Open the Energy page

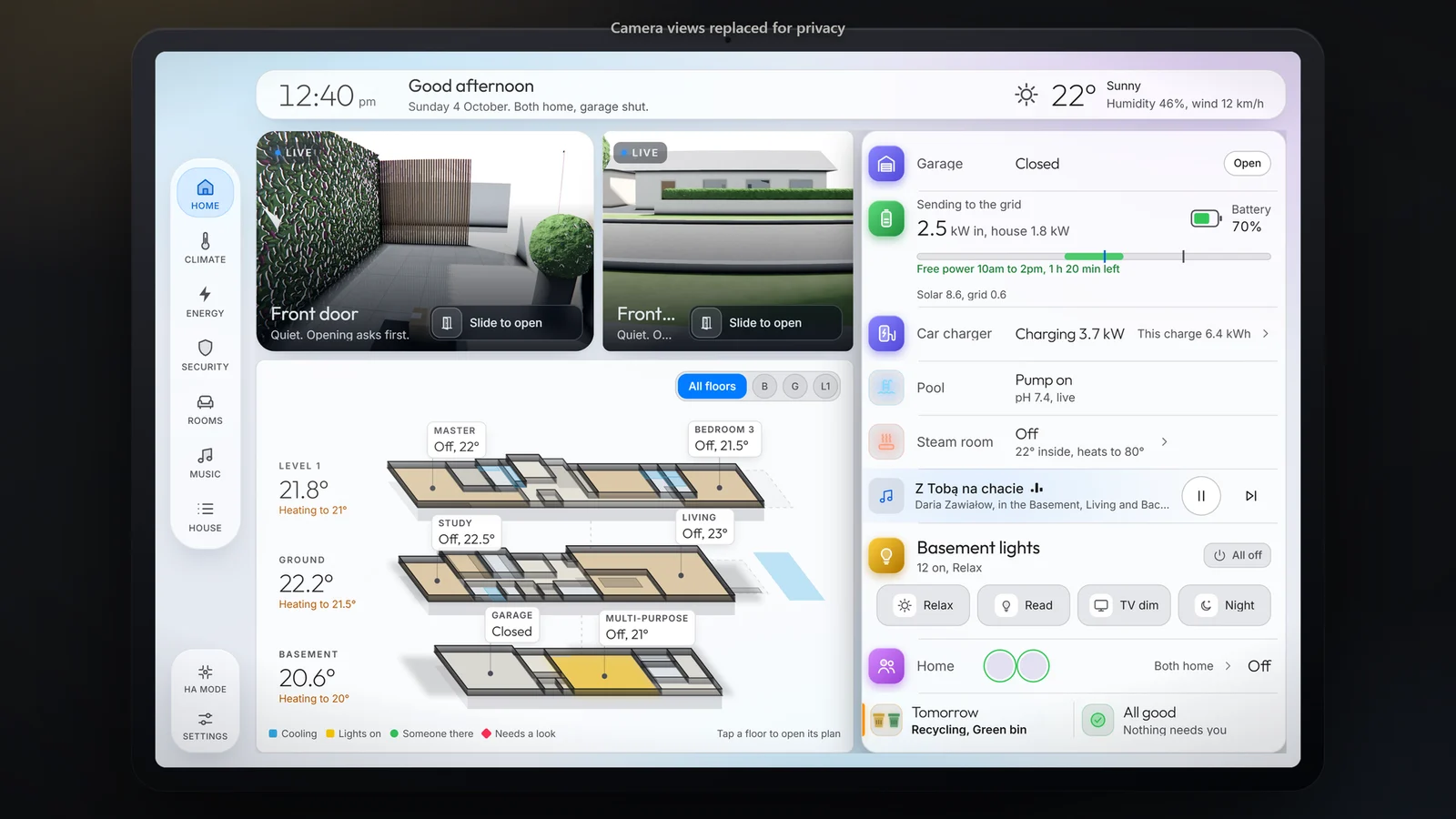coord(205,301)
